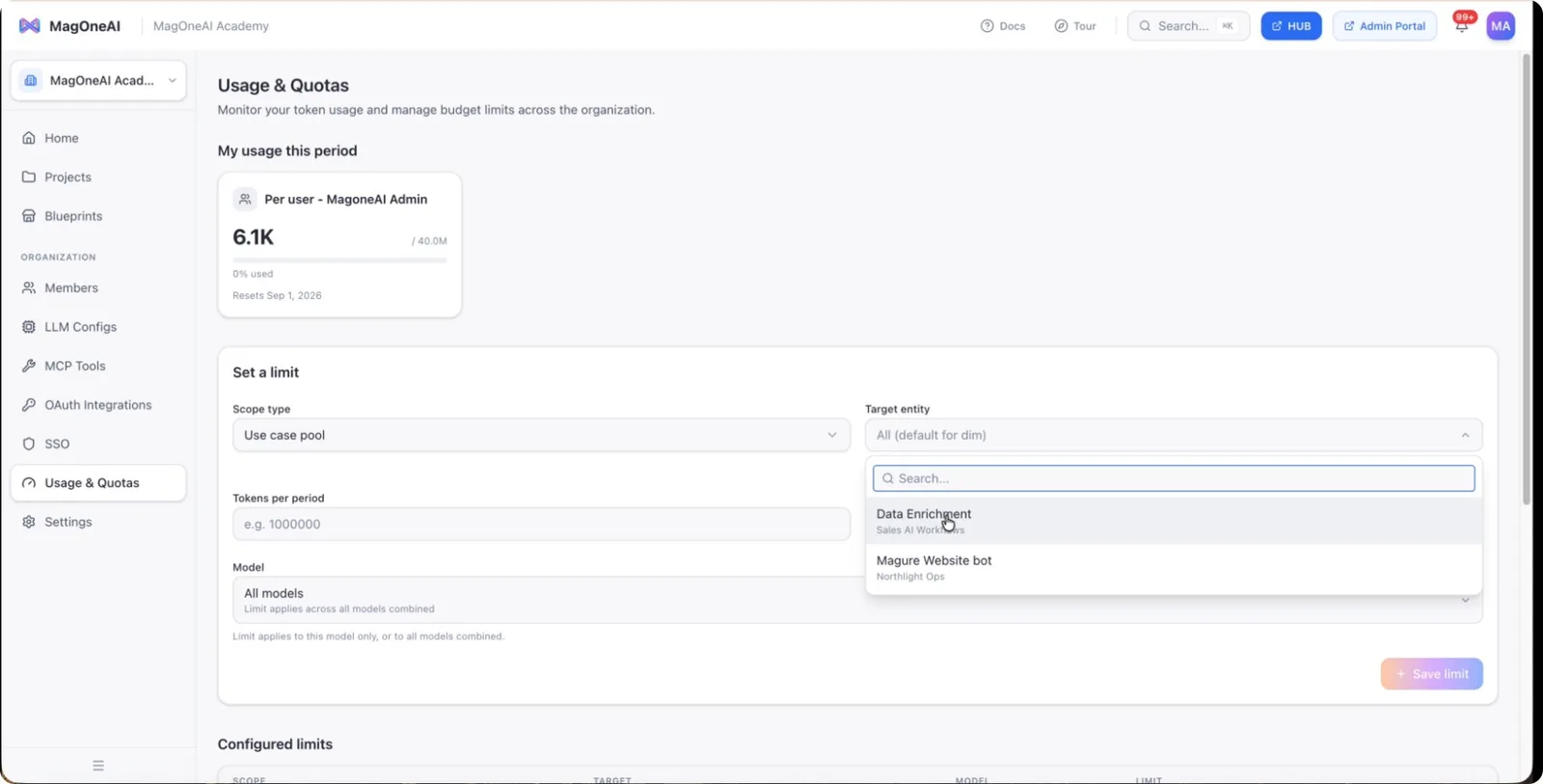Collapse the Target entity dropdown
The height and width of the screenshot is (784, 1543).
pyautogui.click(x=1174, y=435)
